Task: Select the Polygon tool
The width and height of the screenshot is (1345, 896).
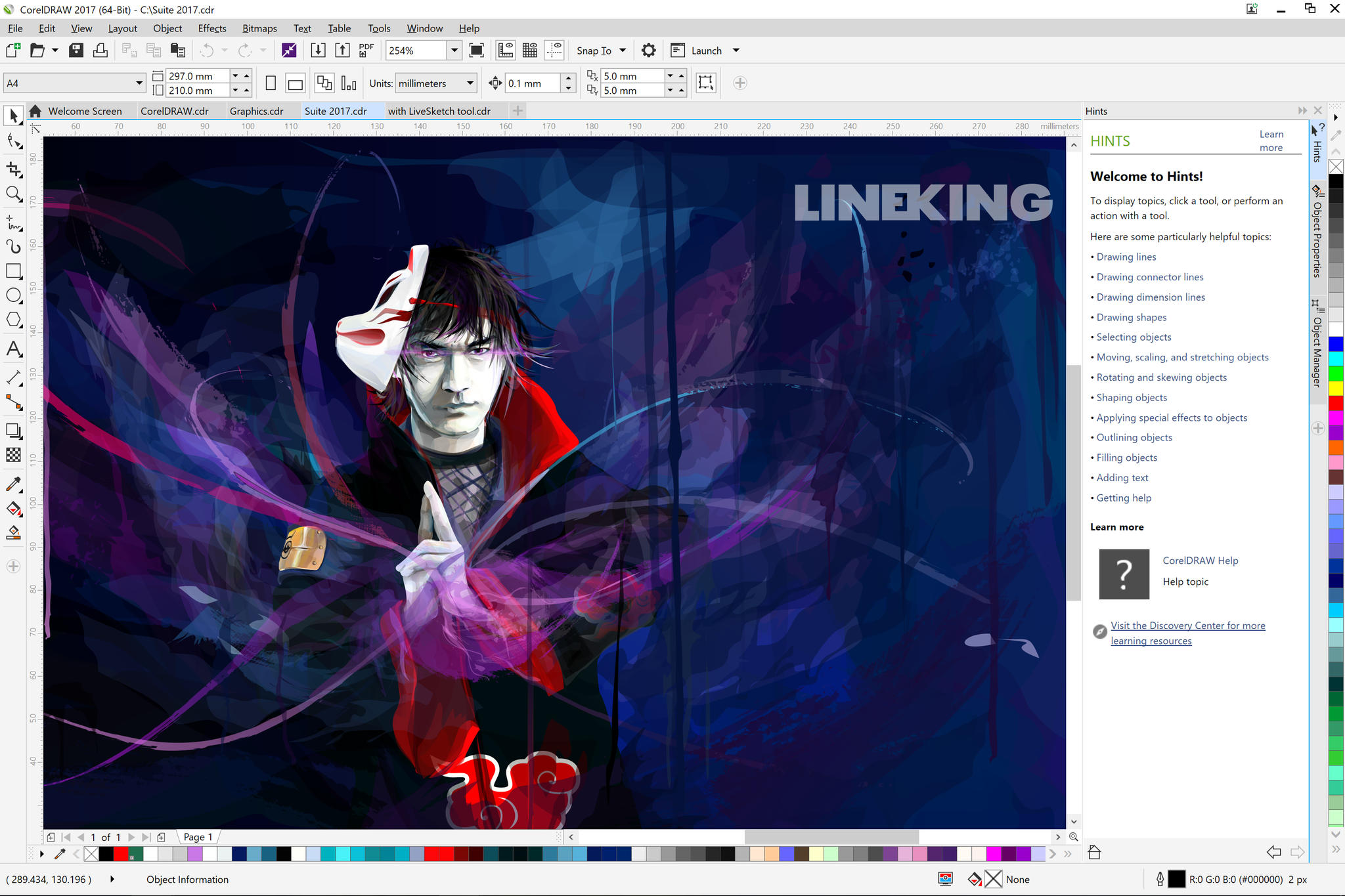Action: pyautogui.click(x=13, y=320)
